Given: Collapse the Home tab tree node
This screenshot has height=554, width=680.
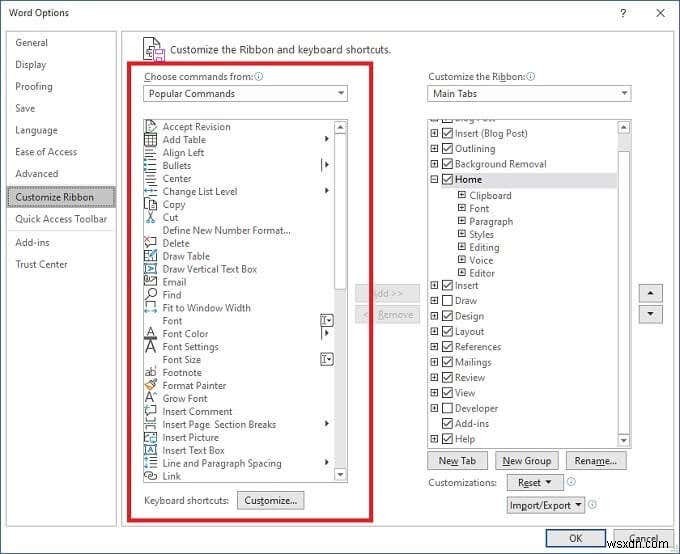Looking at the screenshot, I should click(x=434, y=179).
